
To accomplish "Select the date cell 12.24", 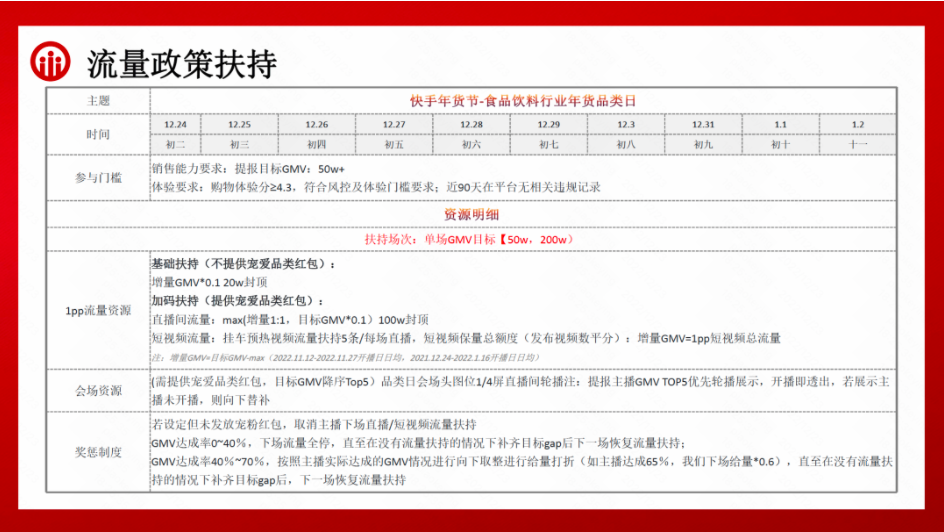I will (175, 125).
